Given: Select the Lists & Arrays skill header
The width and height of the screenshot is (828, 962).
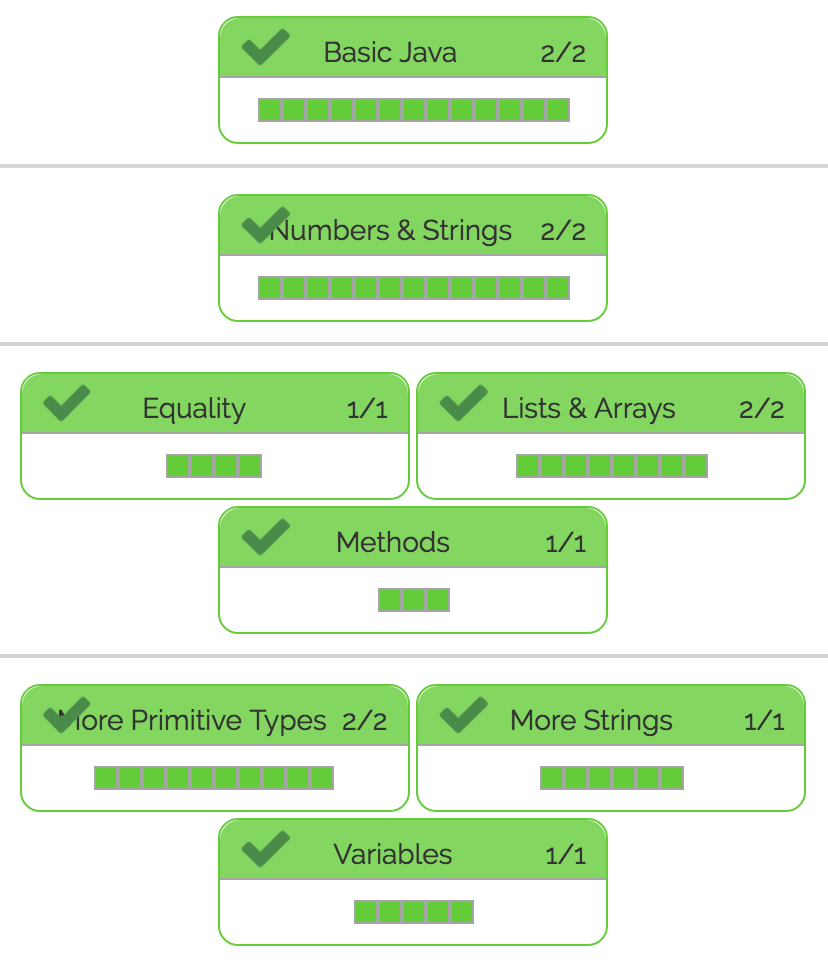Looking at the screenshot, I should (589, 408).
